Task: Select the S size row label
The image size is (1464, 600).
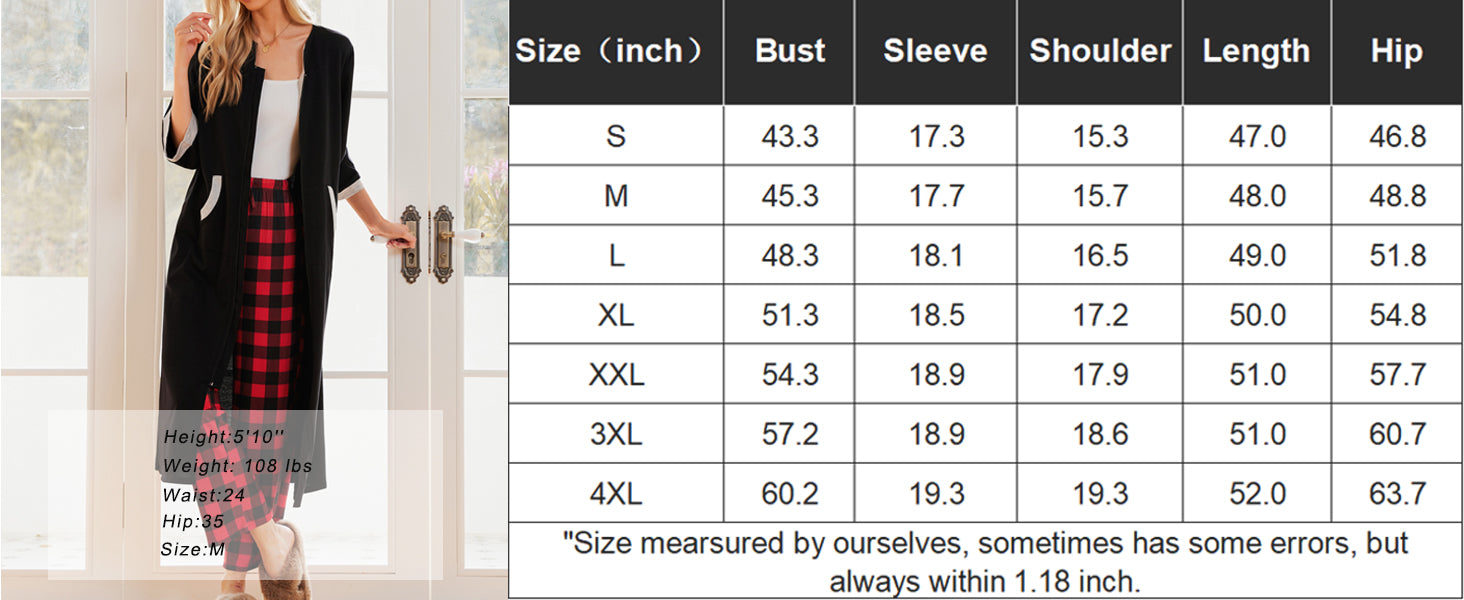Action: coord(616,136)
